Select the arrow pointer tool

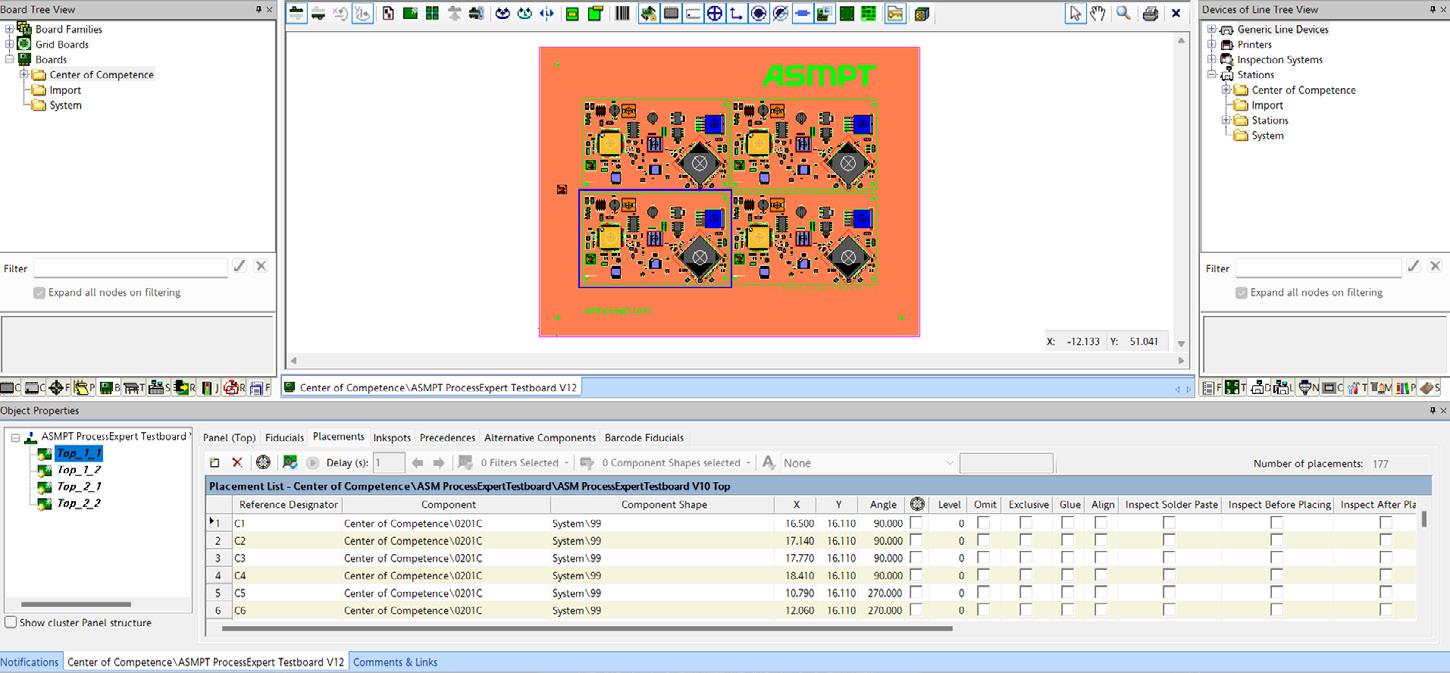tap(1075, 13)
